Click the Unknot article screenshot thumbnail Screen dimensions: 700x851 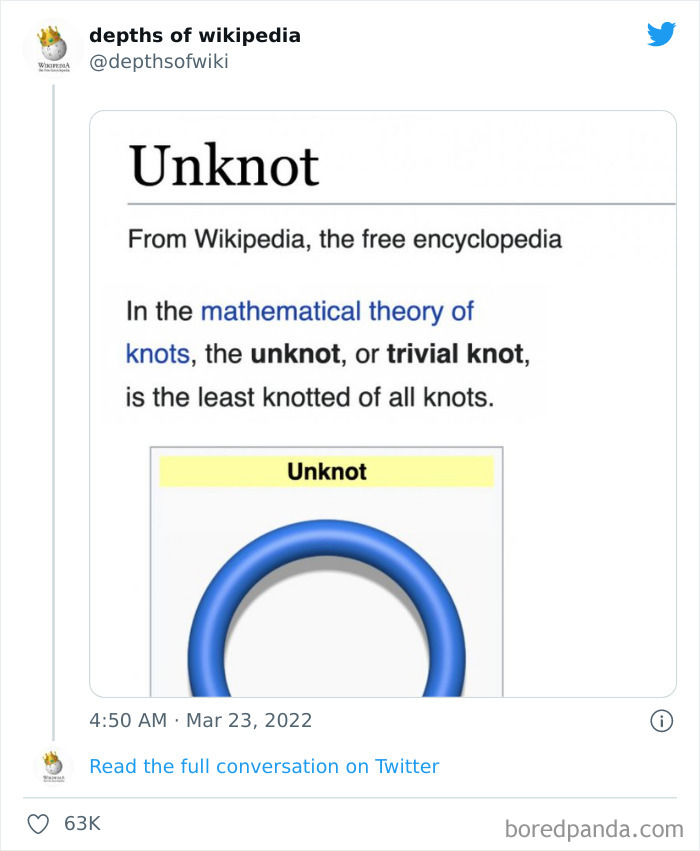point(380,400)
